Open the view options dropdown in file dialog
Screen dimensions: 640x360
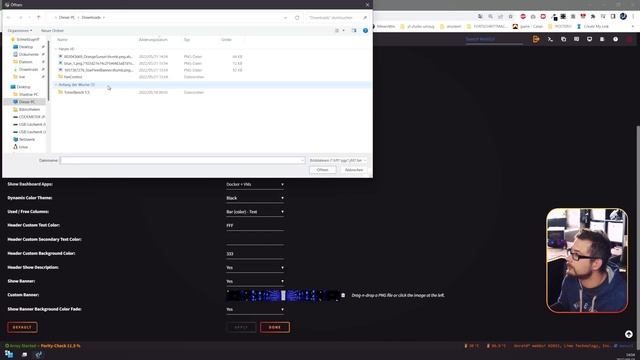(343, 31)
